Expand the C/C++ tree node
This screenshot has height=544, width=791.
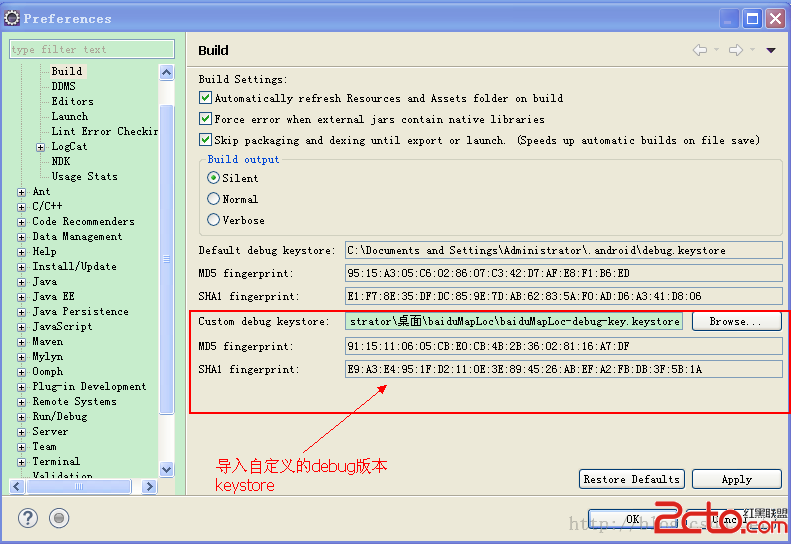coord(21,207)
